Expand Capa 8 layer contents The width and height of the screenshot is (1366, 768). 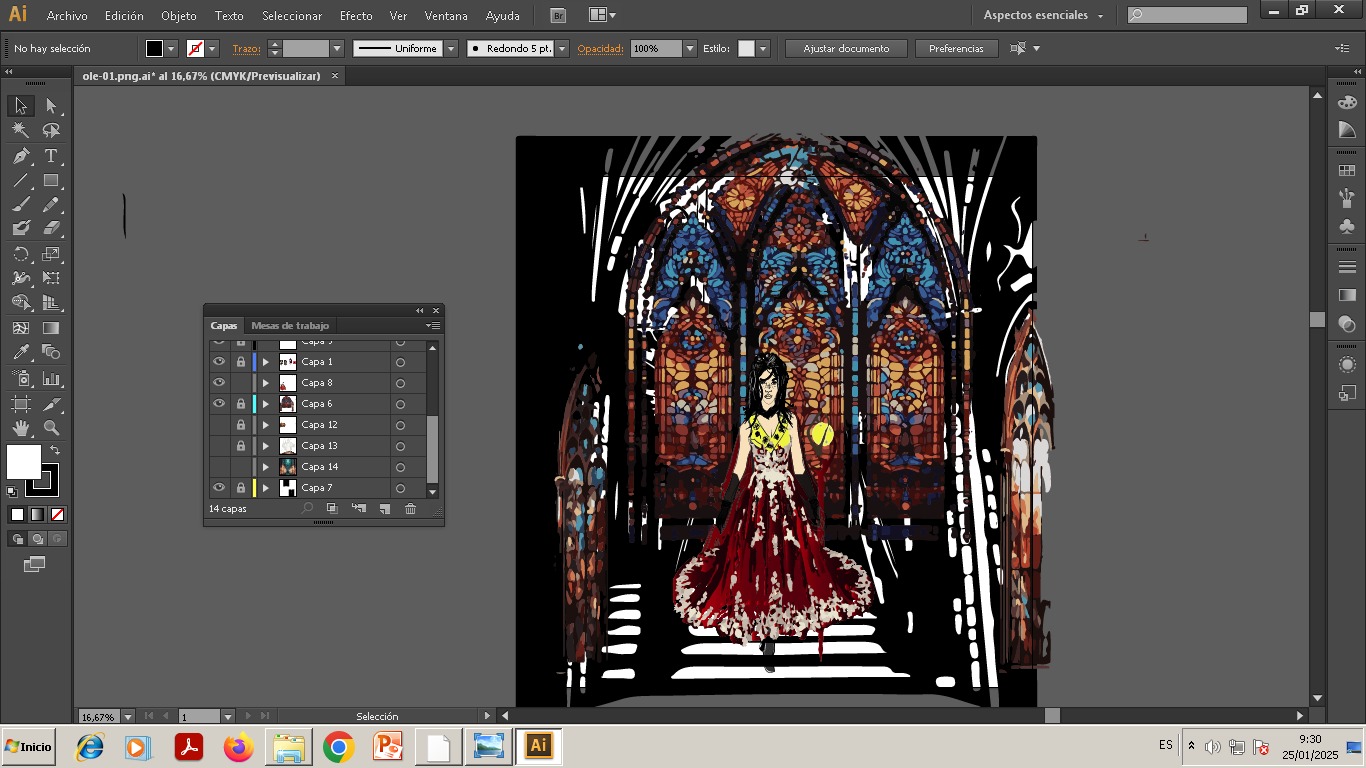tap(266, 383)
